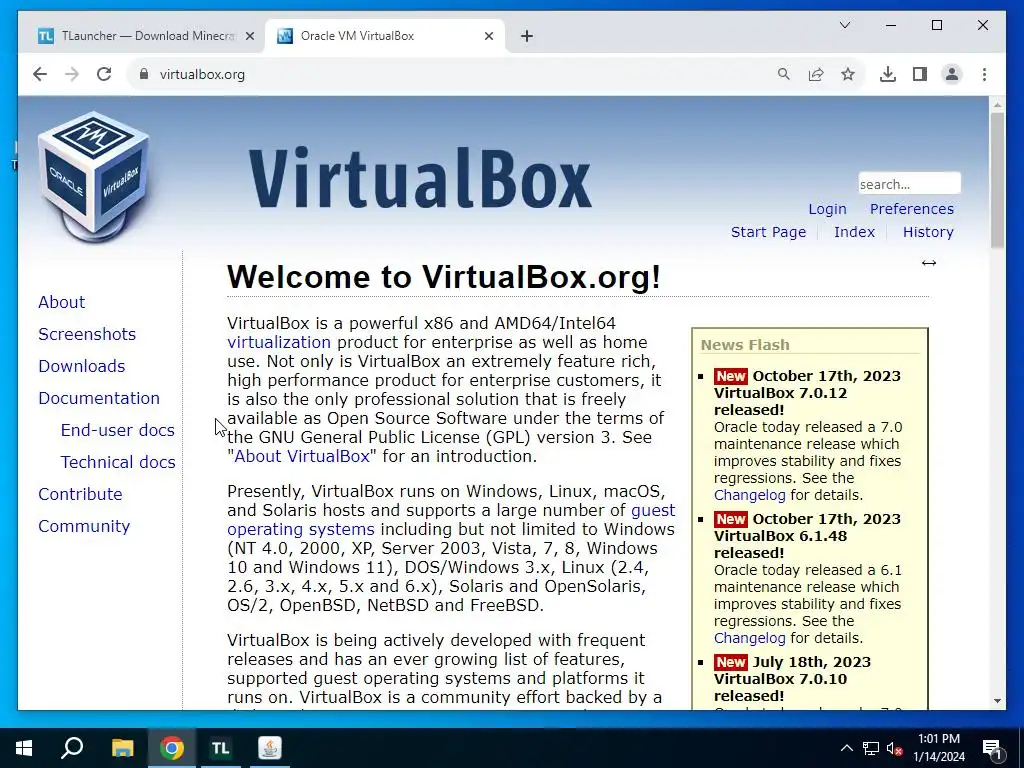Open TLauncher from the taskbar
The image size is (1024, 768).
(x=221, y=748)
